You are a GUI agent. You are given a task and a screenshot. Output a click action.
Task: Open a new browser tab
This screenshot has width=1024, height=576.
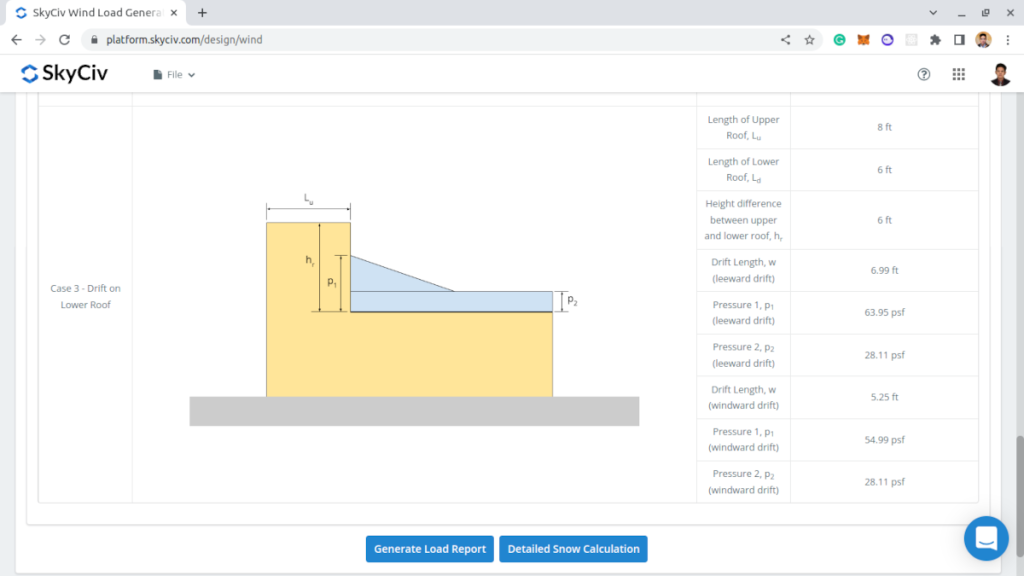[202, 13]
